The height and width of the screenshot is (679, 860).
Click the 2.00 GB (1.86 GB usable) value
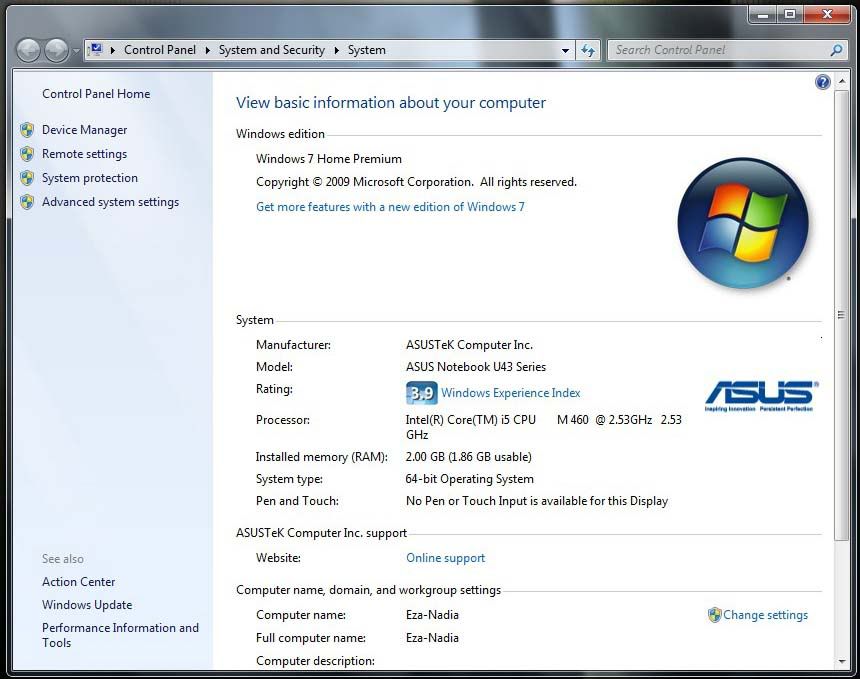pyautogui.click(x=469, y=457)
